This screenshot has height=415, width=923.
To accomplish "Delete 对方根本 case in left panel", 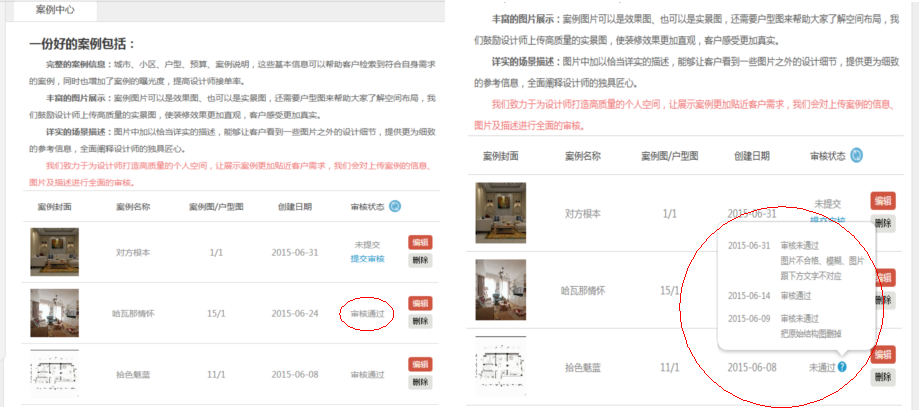I will click(x=421, y=260).
